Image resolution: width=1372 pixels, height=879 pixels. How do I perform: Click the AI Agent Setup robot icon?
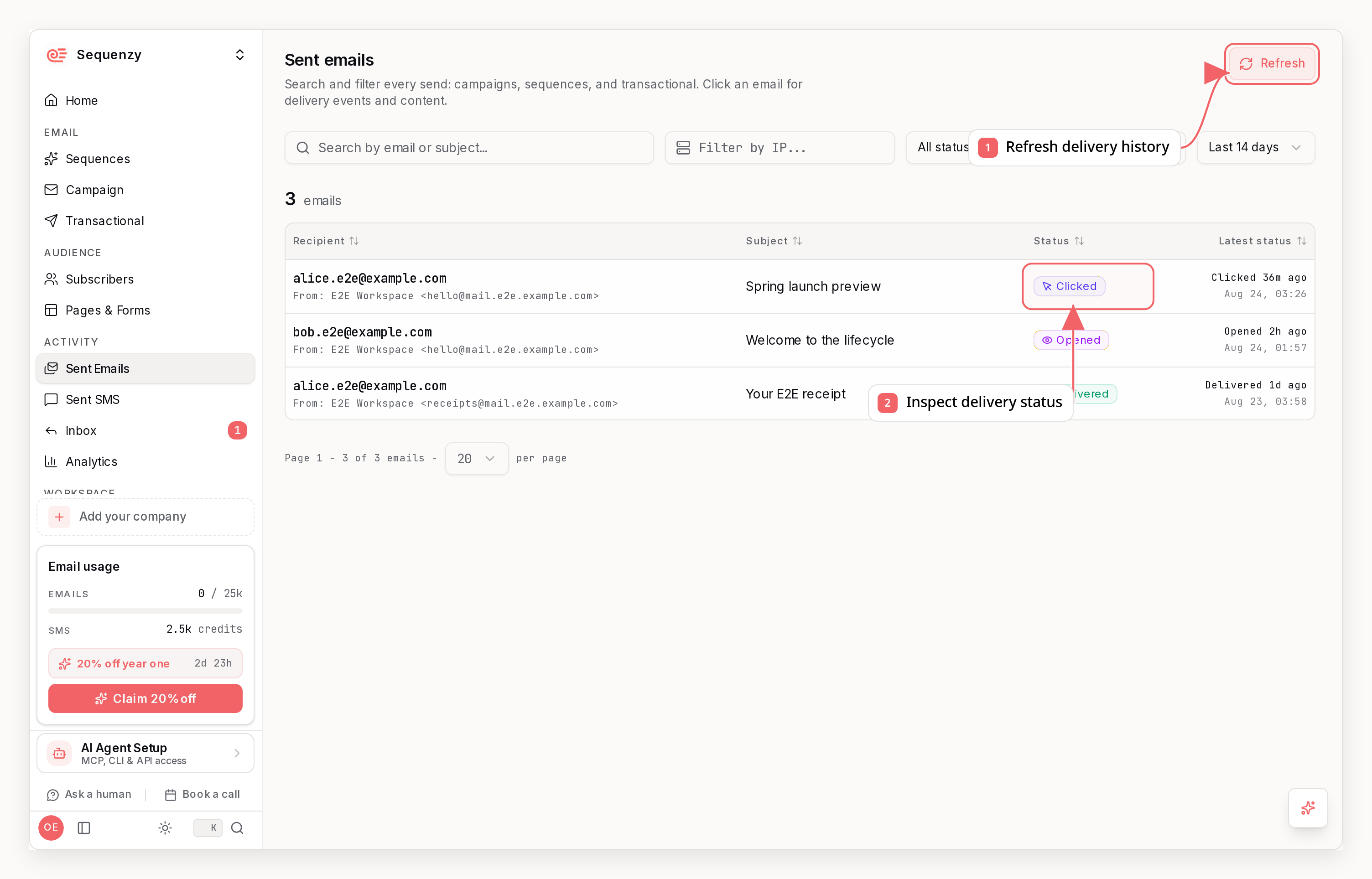point(59,754)
